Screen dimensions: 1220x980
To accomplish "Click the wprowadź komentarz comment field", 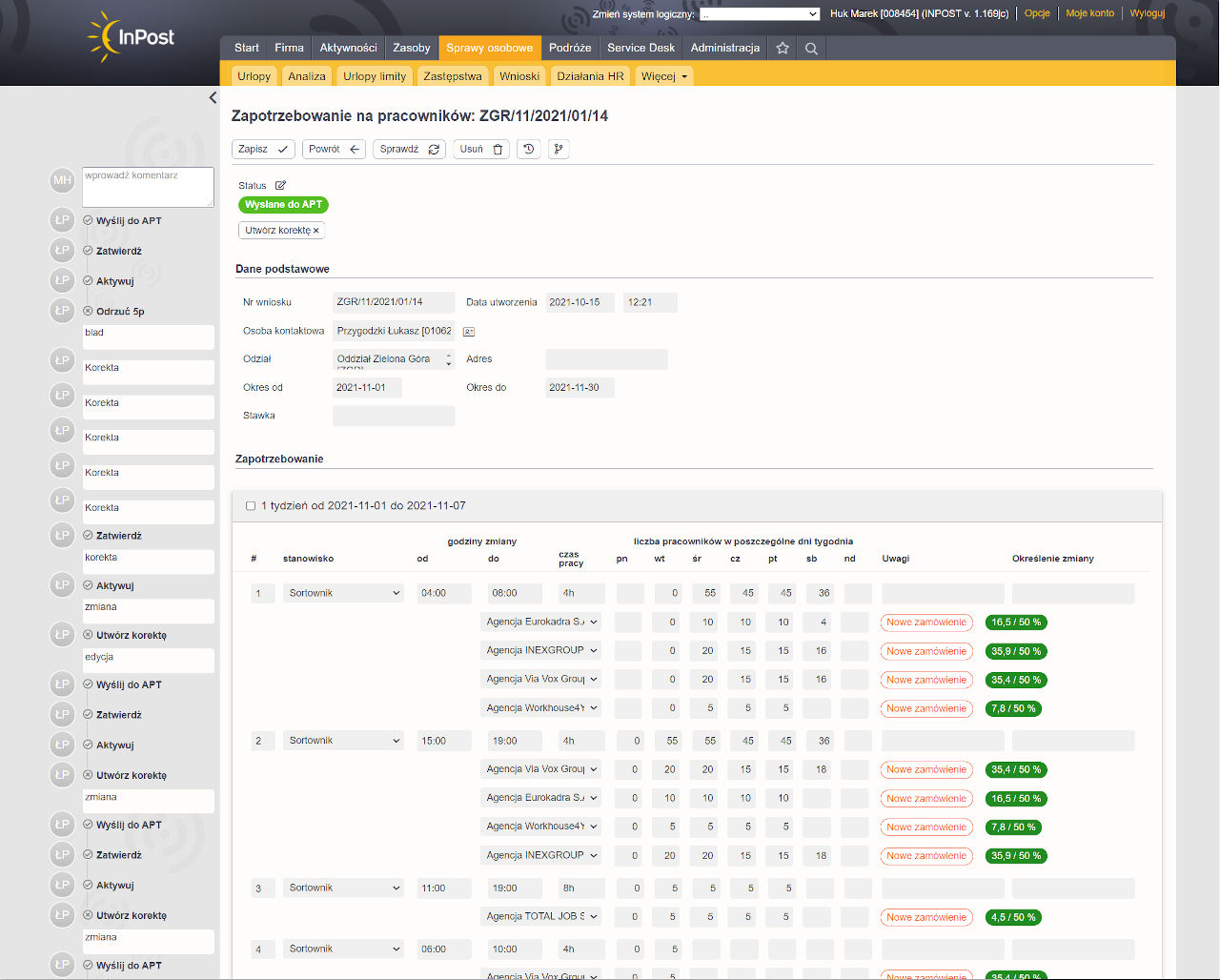I will 148,187.
